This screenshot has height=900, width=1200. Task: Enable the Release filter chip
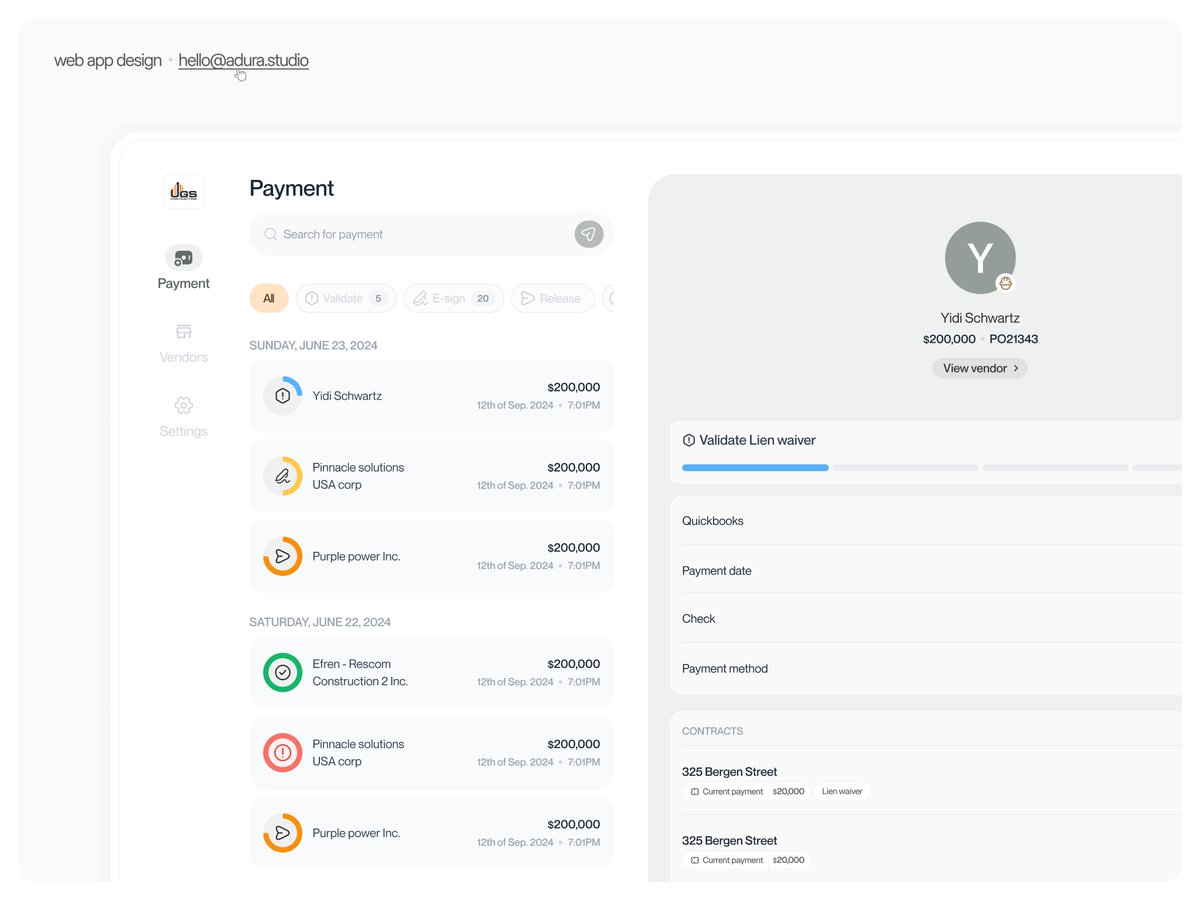click(x=552, y=298)
